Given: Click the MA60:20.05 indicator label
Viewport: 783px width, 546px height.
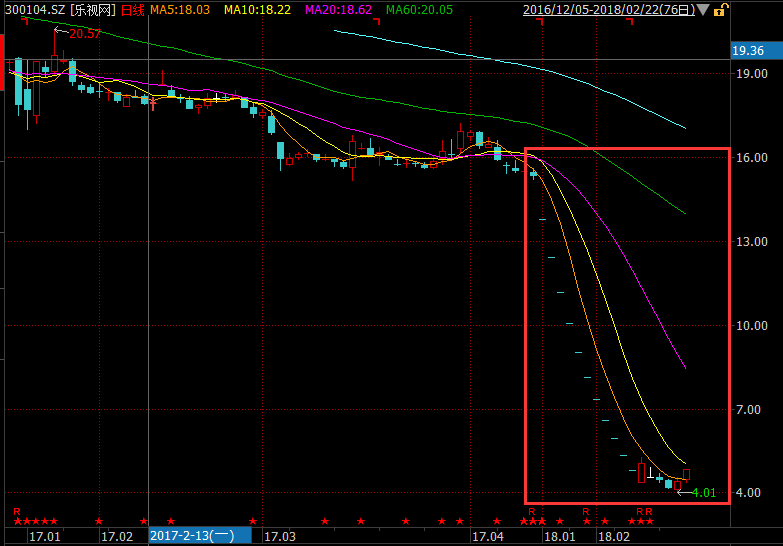Looking at the screenshot, I should (419, 9).
